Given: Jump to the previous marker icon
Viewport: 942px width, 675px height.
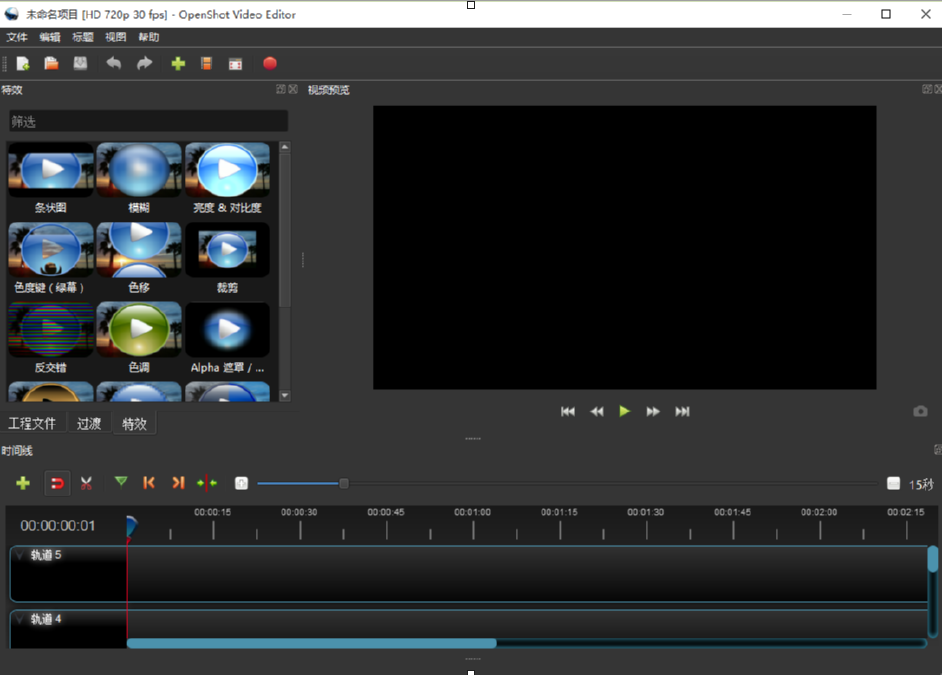Looking at the screenshot, I should (x=149, y=483).
